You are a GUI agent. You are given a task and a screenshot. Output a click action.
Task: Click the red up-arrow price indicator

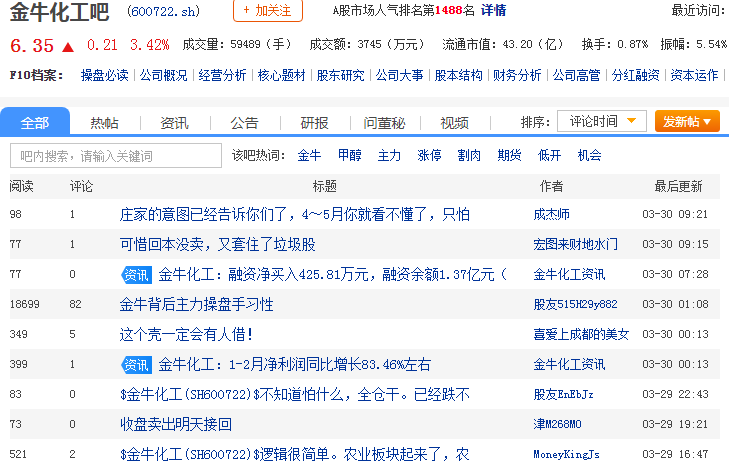click(68, 47)
